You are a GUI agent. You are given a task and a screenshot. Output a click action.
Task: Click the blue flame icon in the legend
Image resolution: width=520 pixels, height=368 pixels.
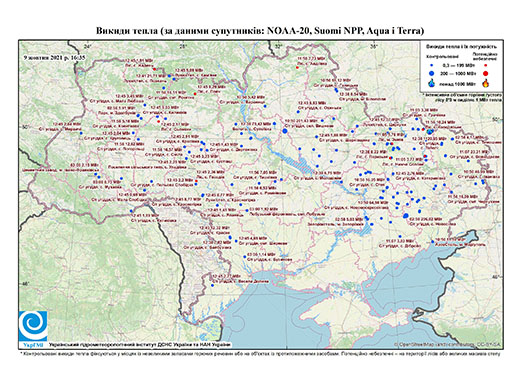432,83
